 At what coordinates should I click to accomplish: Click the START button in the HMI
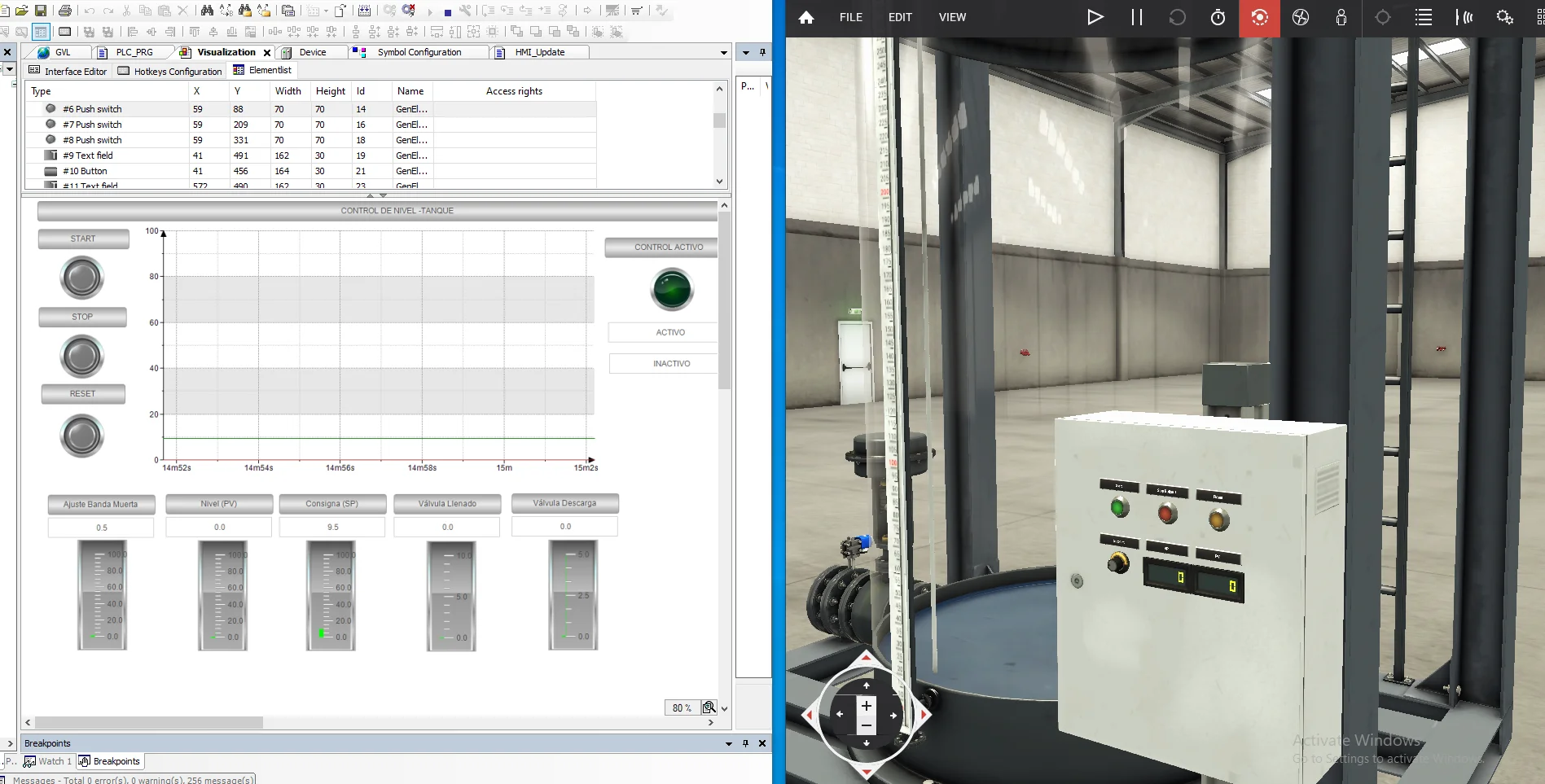point(82,239)
